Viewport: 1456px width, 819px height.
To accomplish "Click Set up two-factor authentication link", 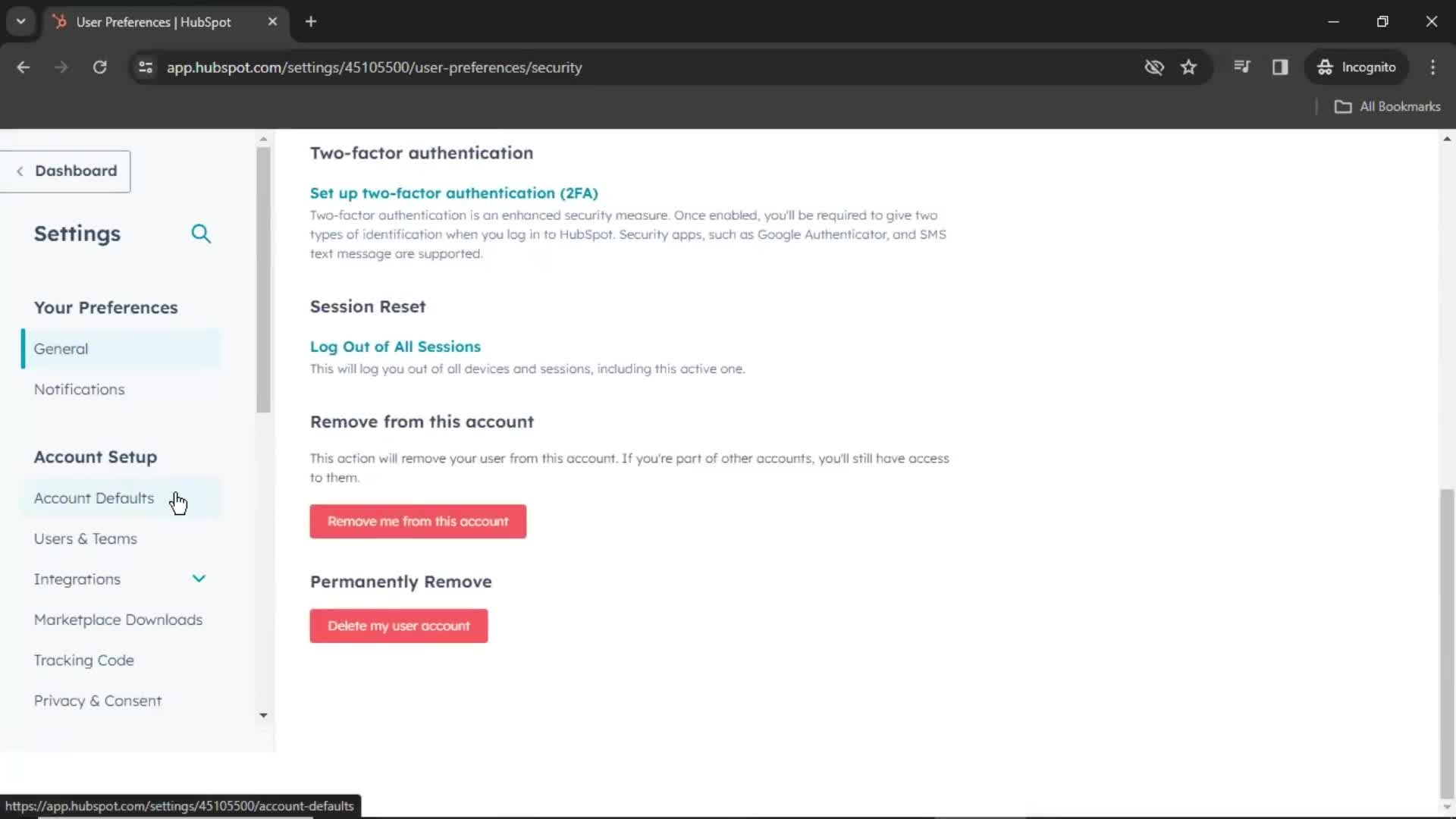I will tap(454, 192).
